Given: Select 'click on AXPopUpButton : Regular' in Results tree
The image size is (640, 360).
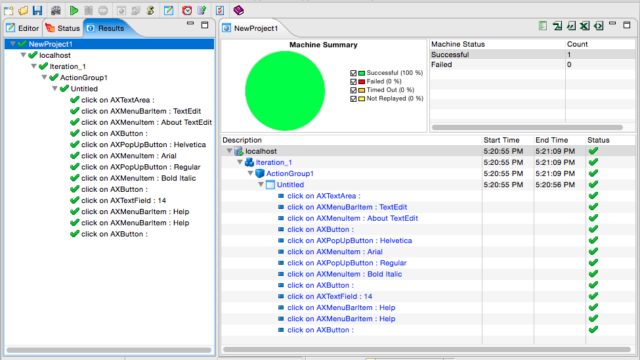Looking at the screenshot, I should pyautogui.click(x=140, y=167).
